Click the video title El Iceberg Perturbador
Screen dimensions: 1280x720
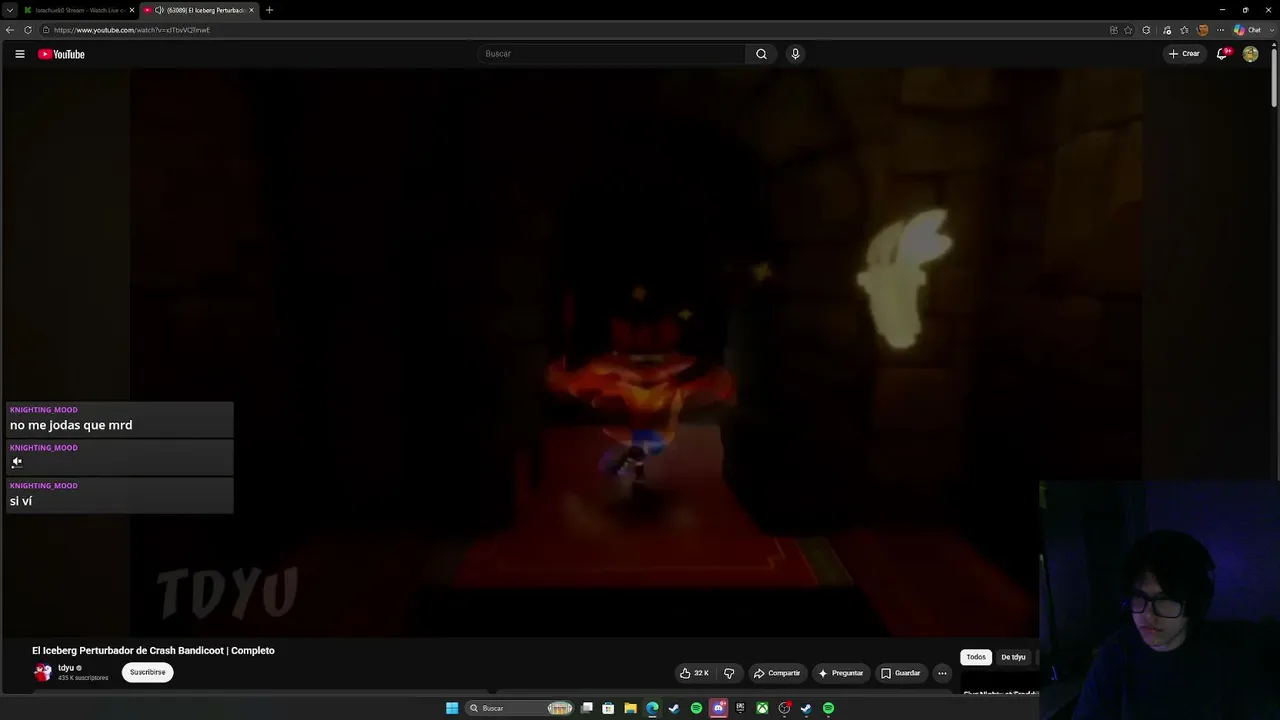(x=153, y=651)
